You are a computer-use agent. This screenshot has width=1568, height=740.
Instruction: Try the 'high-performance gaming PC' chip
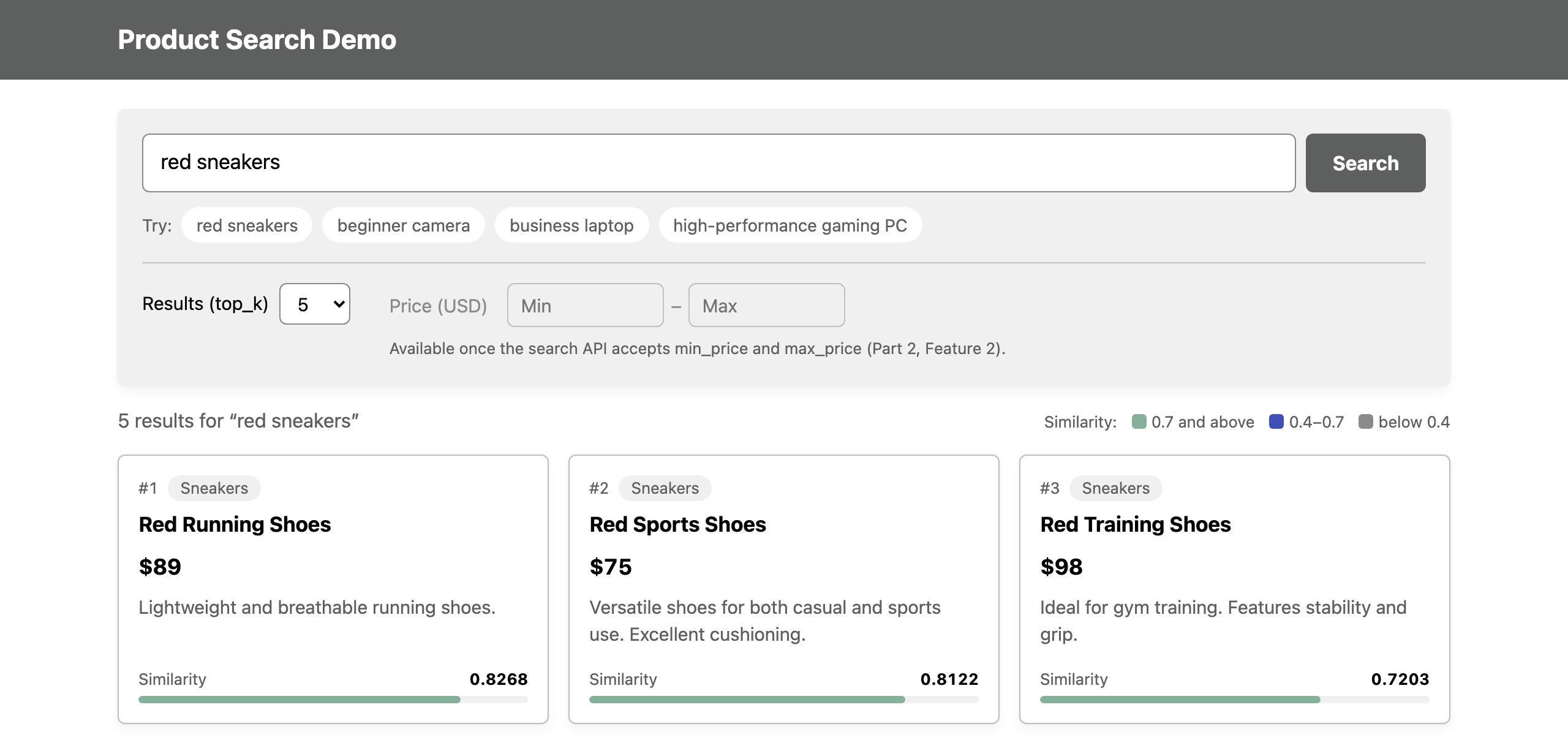(790, 225)
